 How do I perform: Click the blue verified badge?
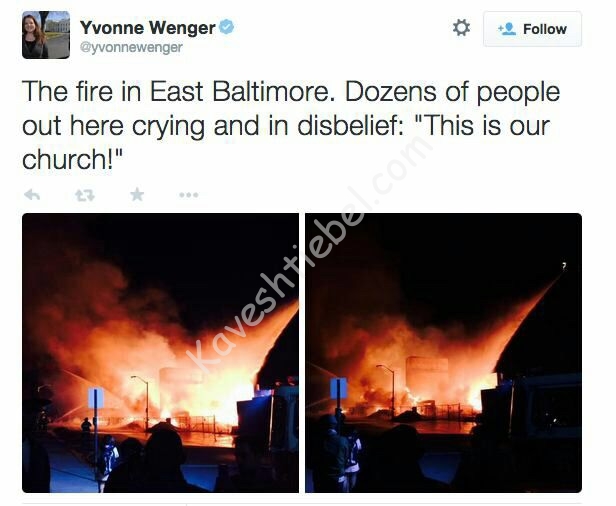coord(227,27)
